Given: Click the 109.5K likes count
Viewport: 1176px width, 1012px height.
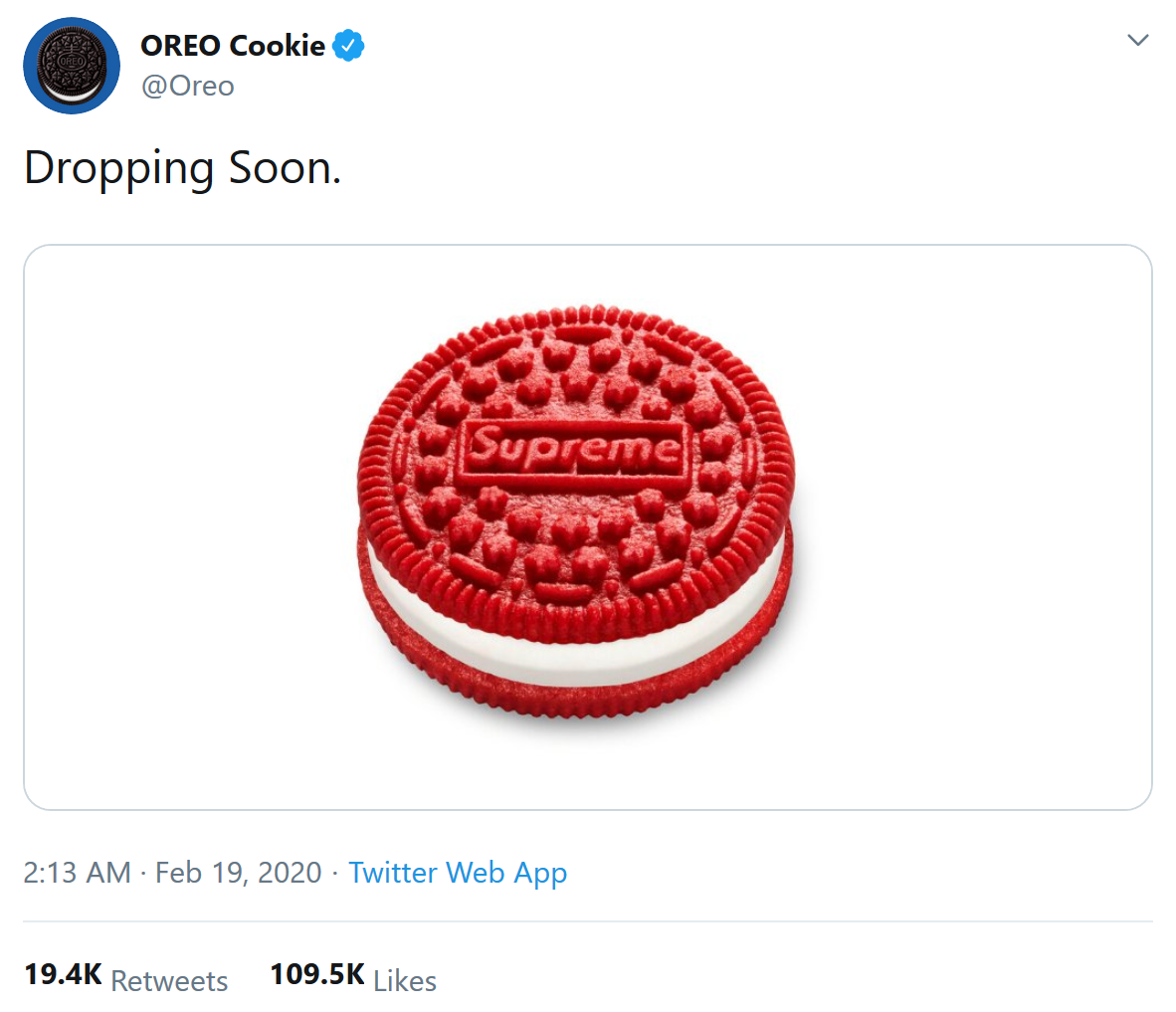Looking at the screenshot, I should tap(316, 974).
